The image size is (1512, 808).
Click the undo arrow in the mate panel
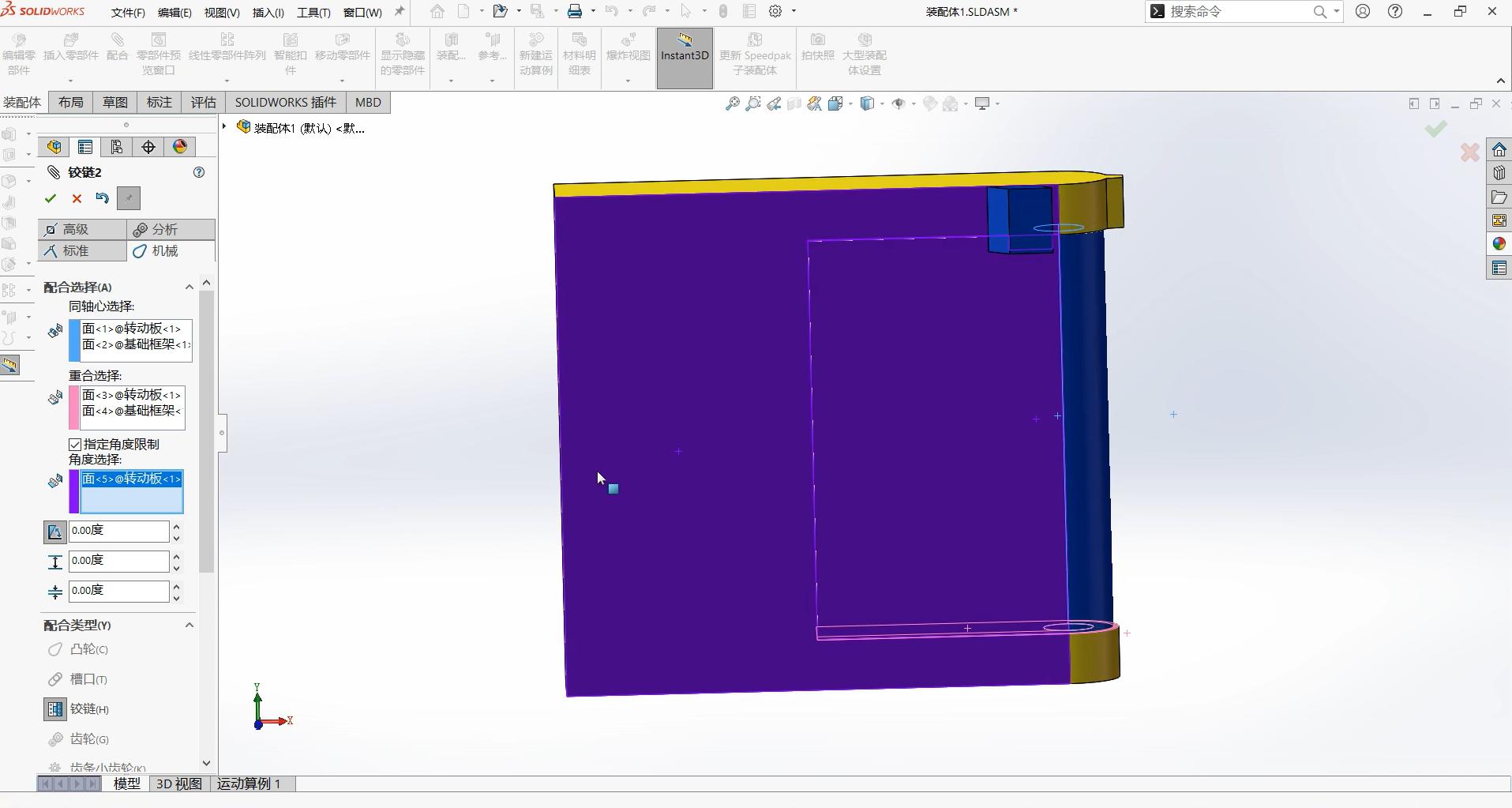(103, 198)
